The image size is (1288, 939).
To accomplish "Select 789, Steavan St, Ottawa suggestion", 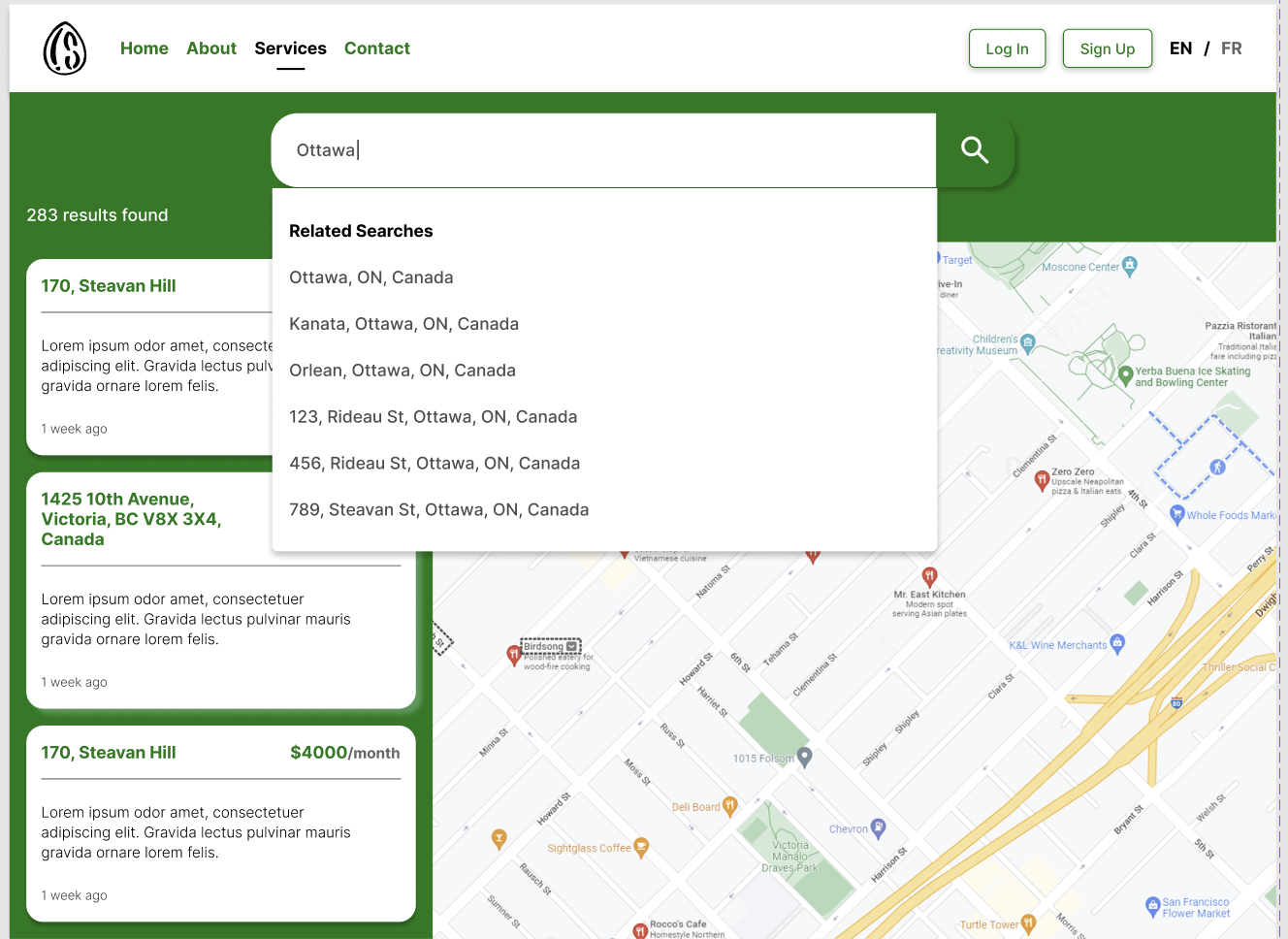I will coord(439,510).
